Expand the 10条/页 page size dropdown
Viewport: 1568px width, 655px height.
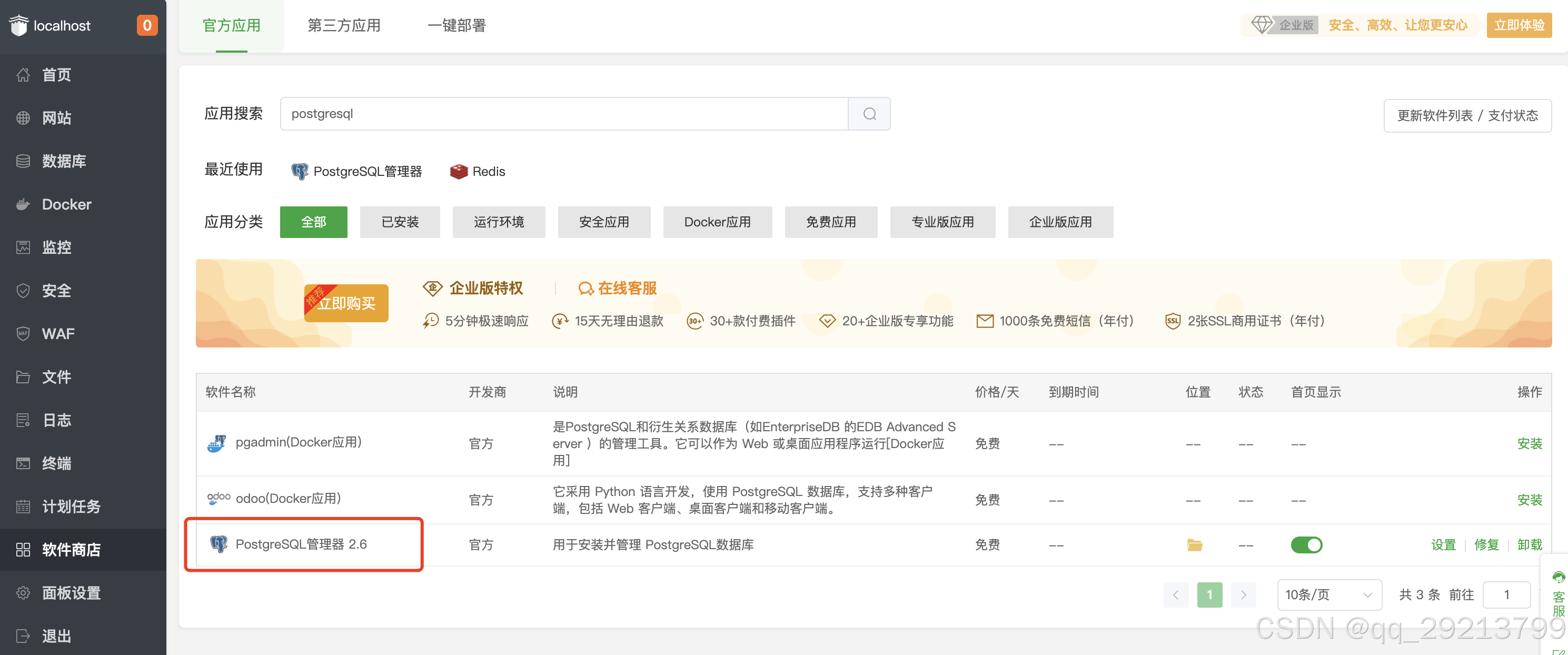pyautogui.click(x=1329, y=595)
